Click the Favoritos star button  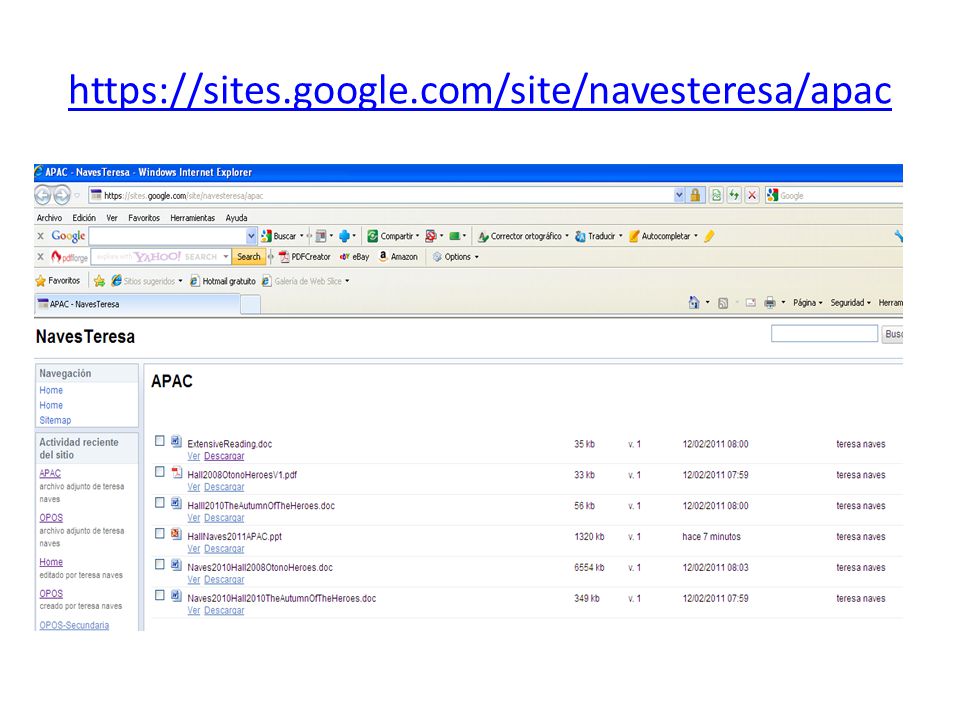[58, 281]
